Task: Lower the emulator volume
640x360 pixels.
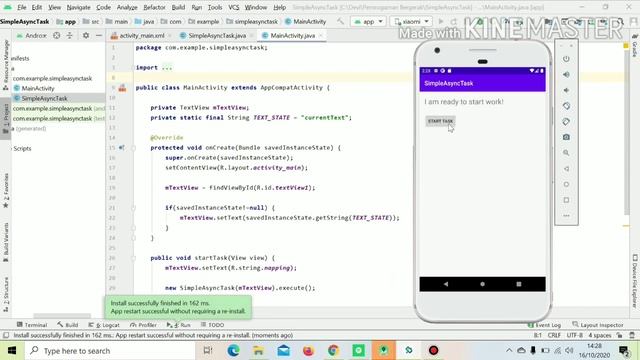Action: point(566,90)
